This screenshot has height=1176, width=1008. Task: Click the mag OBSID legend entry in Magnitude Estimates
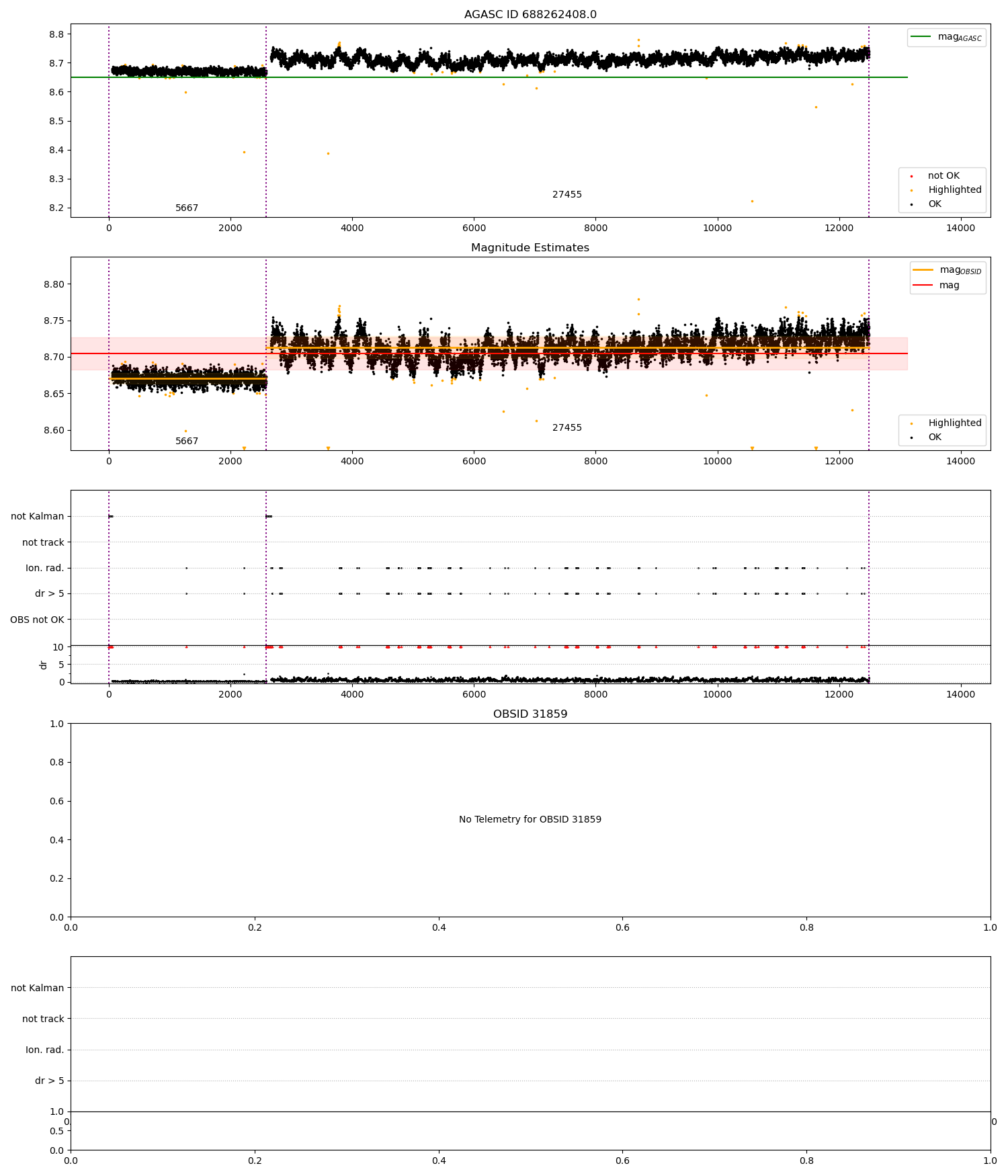pos(947,270)
